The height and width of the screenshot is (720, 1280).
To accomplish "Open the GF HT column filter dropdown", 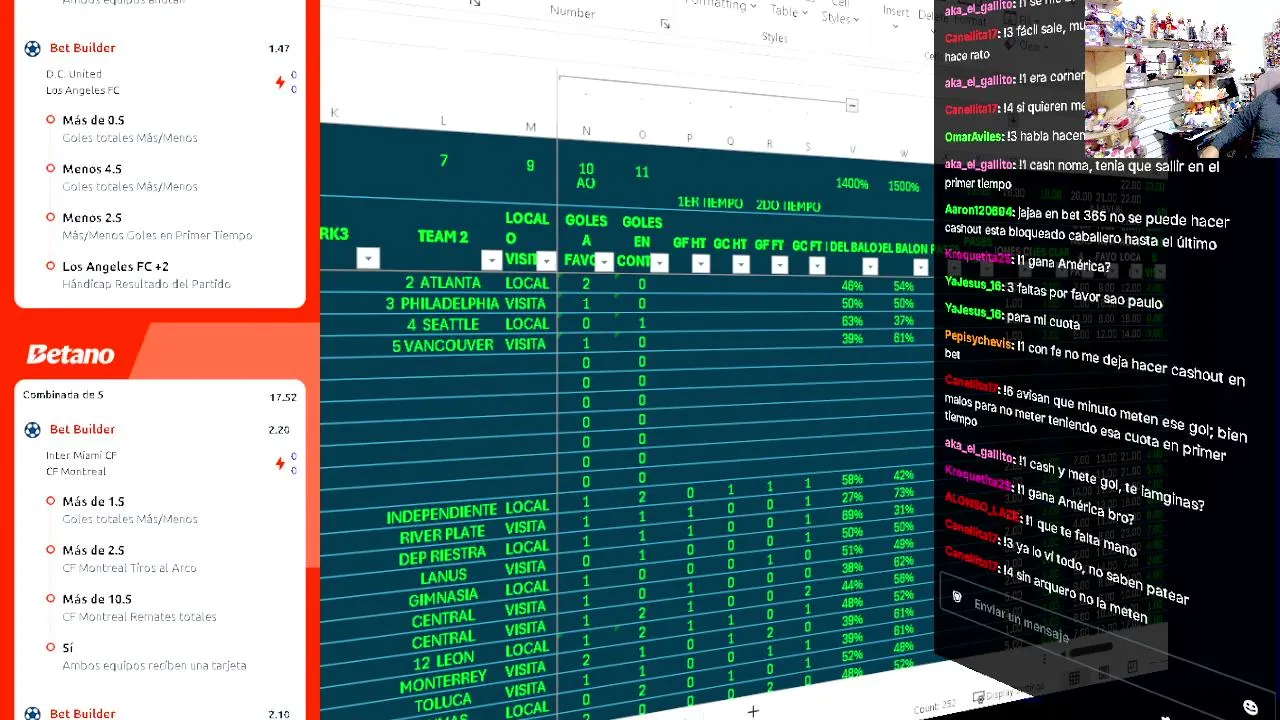I will tap(700, 264).
